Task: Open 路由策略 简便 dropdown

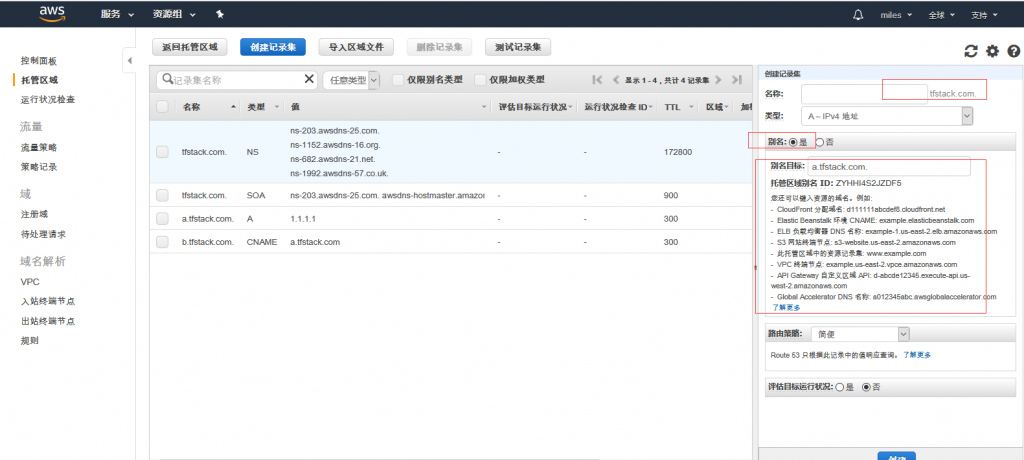Action: (x=860, y=334)
